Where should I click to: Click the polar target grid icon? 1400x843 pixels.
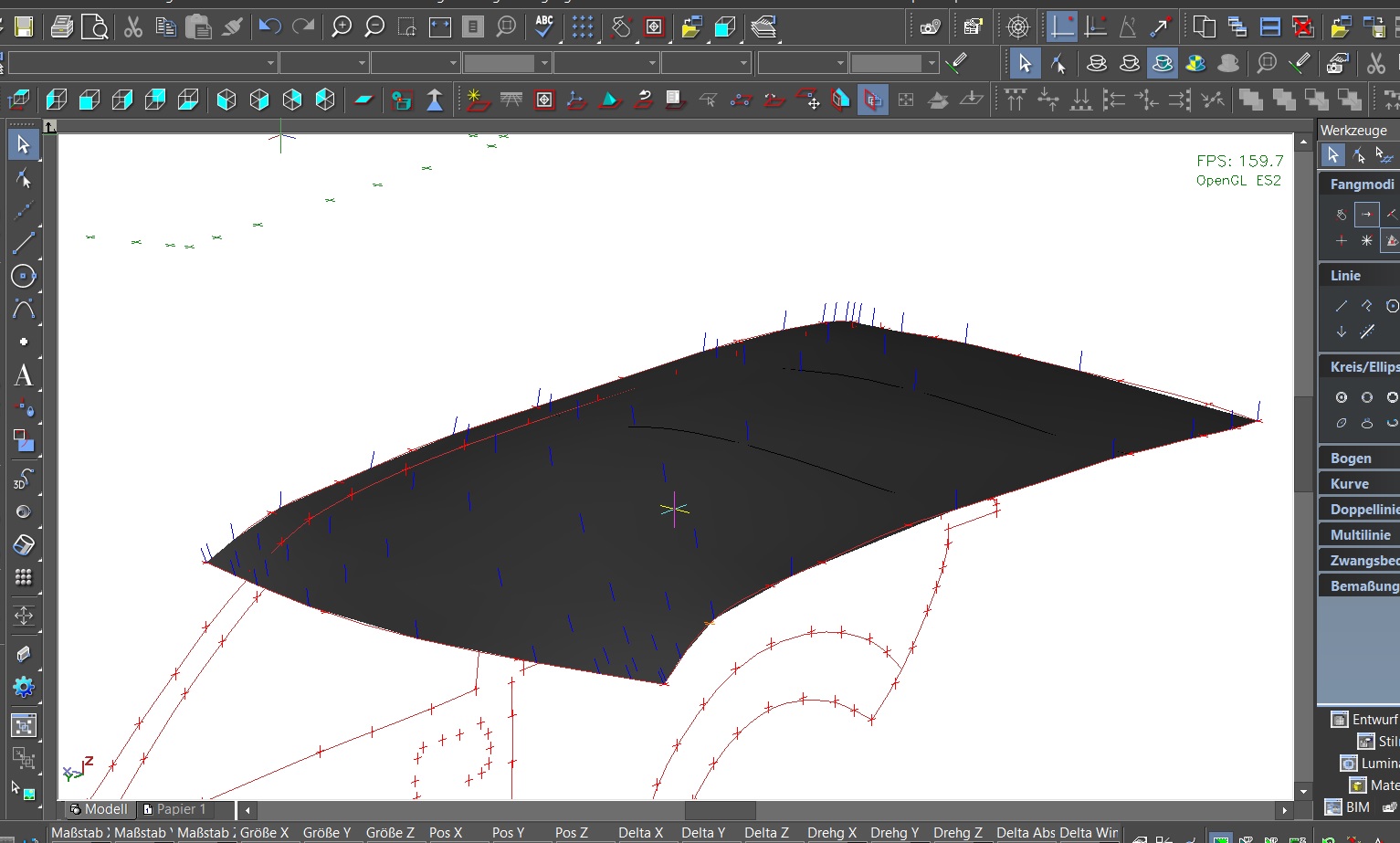tap(1018, 27)
